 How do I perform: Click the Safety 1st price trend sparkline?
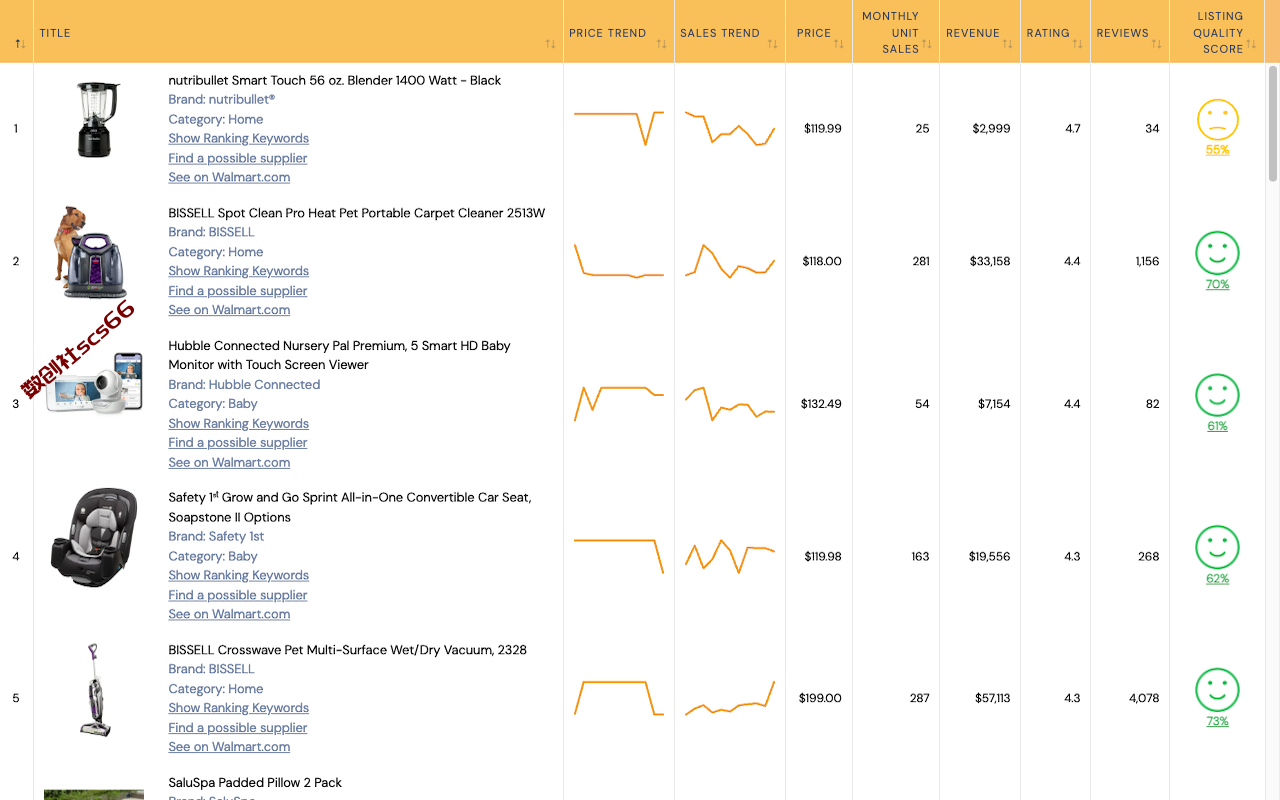click(x=619, y=556)
